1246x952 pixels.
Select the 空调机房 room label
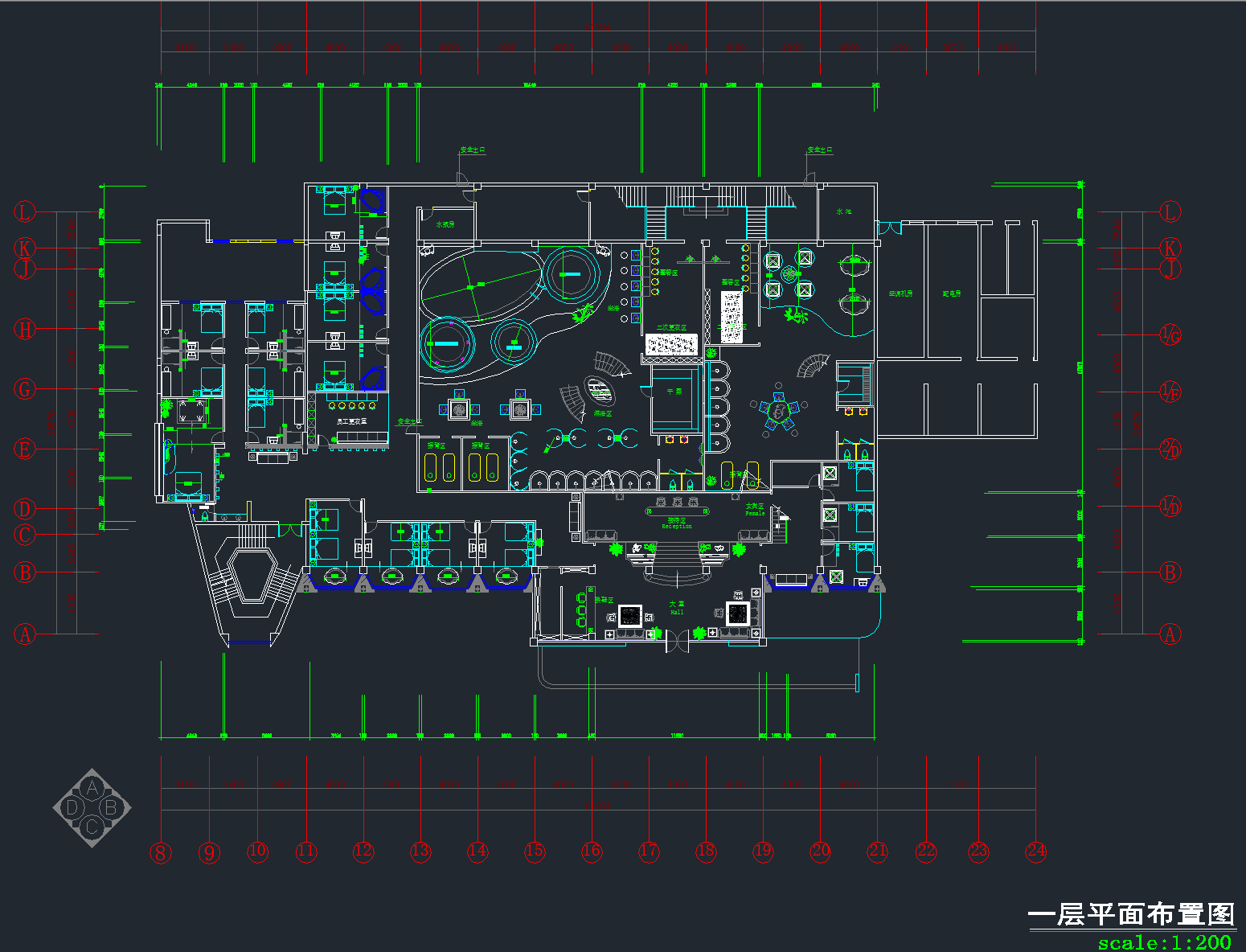[900, 293]
